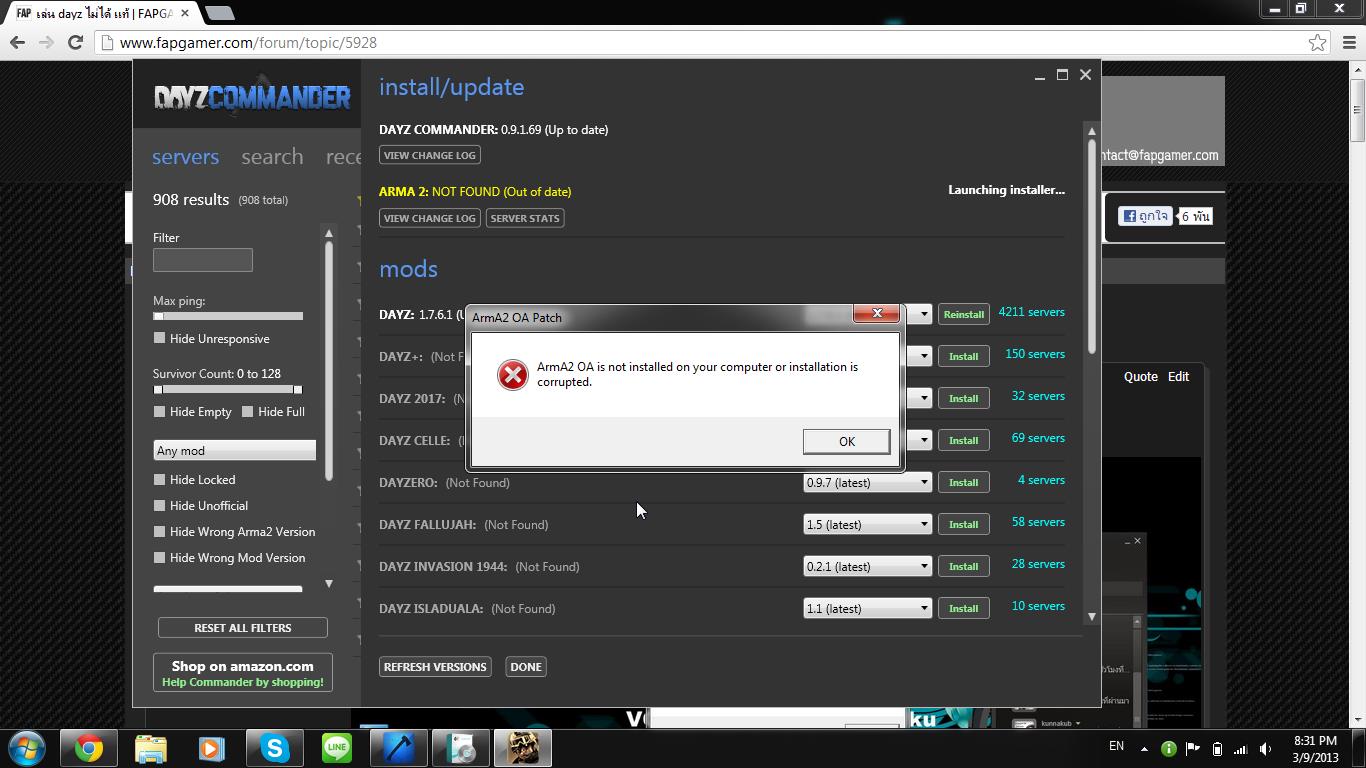Click Refresh Versions button
This screenshot has height=768, width=1366.
pos(435,667)
